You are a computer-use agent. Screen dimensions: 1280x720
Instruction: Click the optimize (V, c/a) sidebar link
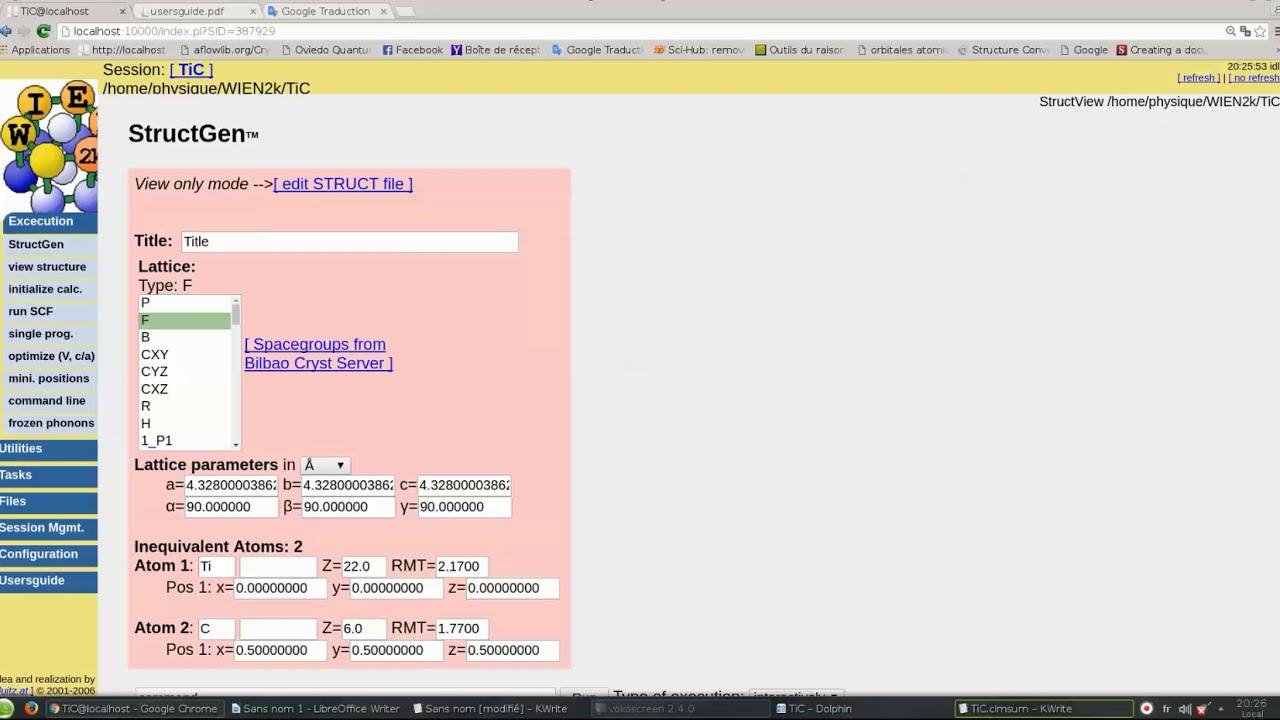coord(51,356)
